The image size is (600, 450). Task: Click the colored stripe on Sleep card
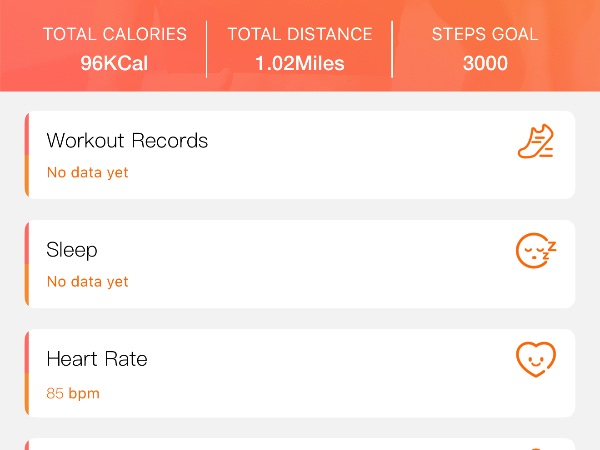tap(27, 264)
